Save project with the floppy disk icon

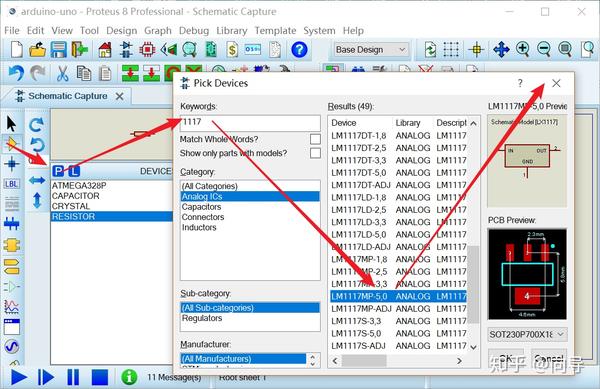(59, 50)
